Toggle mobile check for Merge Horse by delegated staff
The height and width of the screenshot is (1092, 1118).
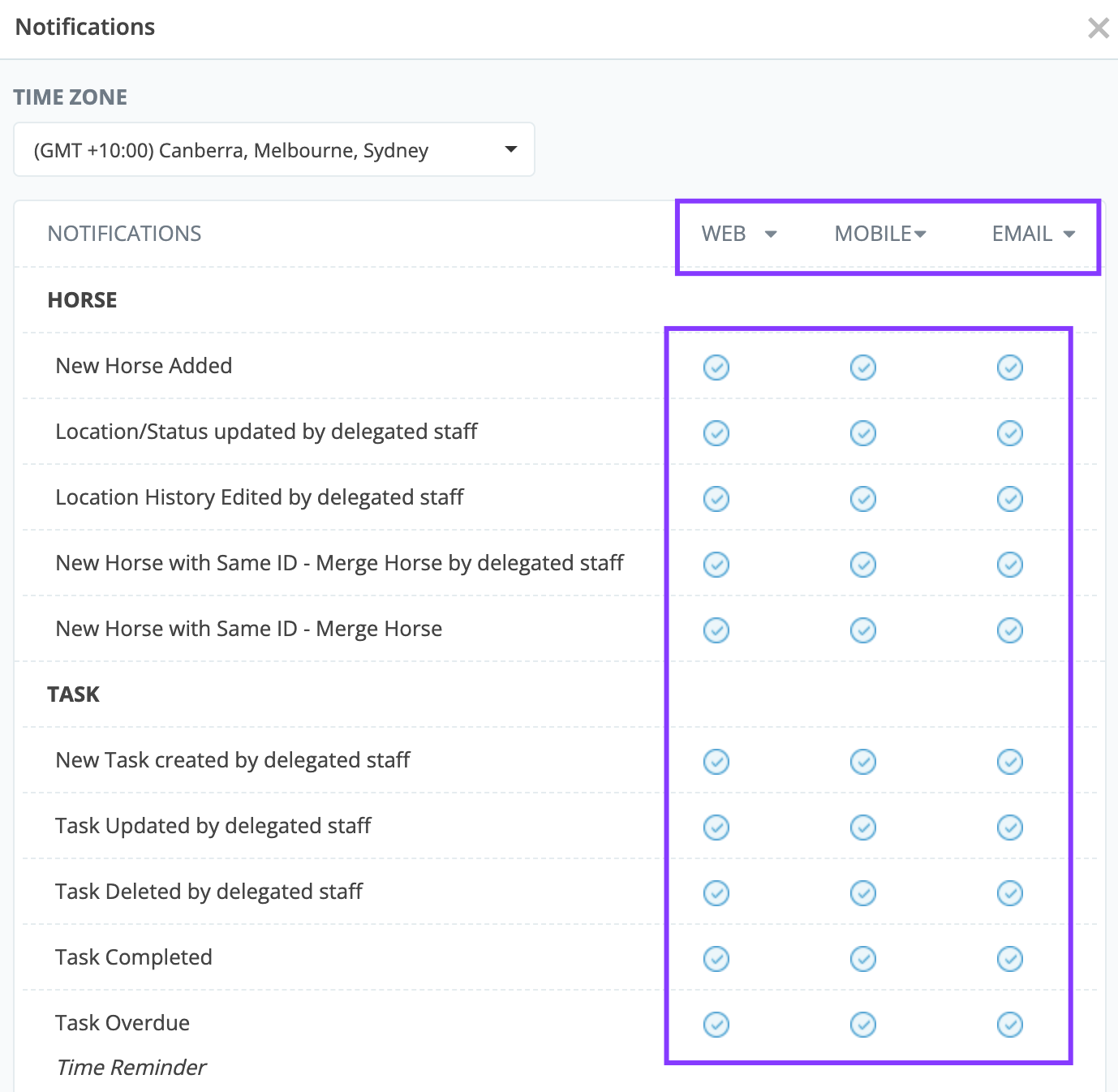point(862,565)
